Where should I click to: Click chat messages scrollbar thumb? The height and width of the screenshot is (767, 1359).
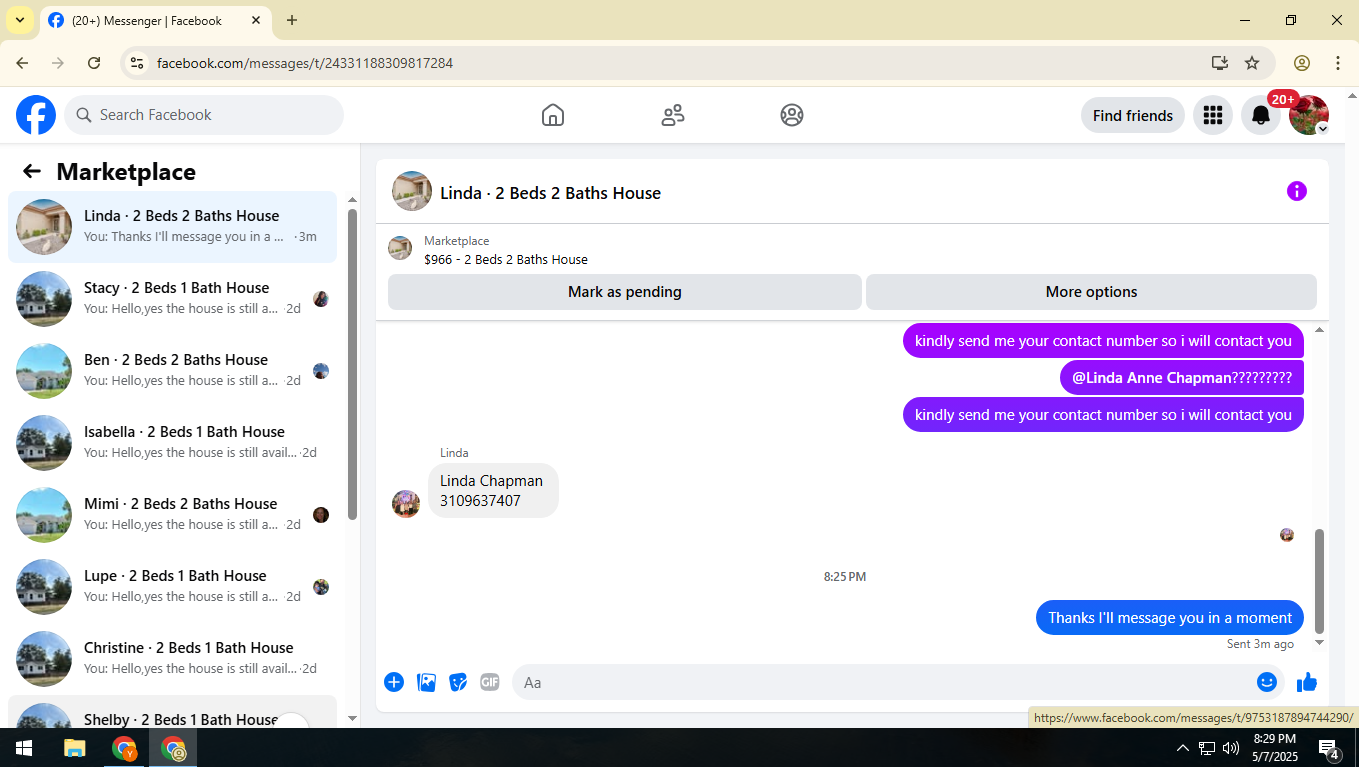[x=1319, y=581]
